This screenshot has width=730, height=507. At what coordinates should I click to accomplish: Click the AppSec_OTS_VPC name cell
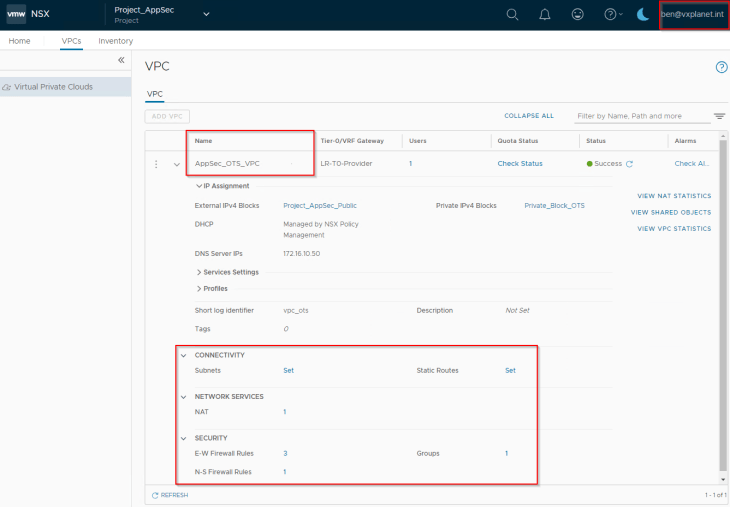[227, 163]
